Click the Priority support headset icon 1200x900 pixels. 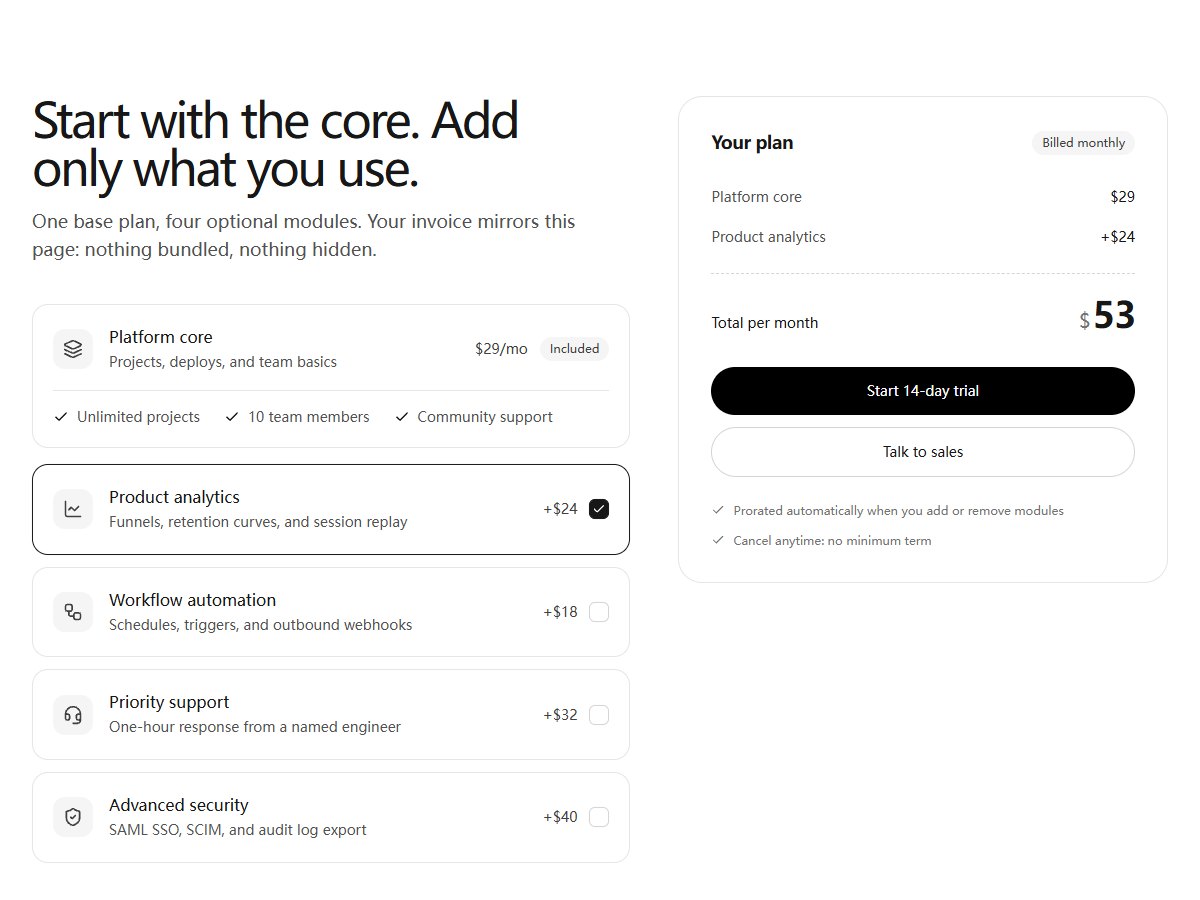[73, 715]
